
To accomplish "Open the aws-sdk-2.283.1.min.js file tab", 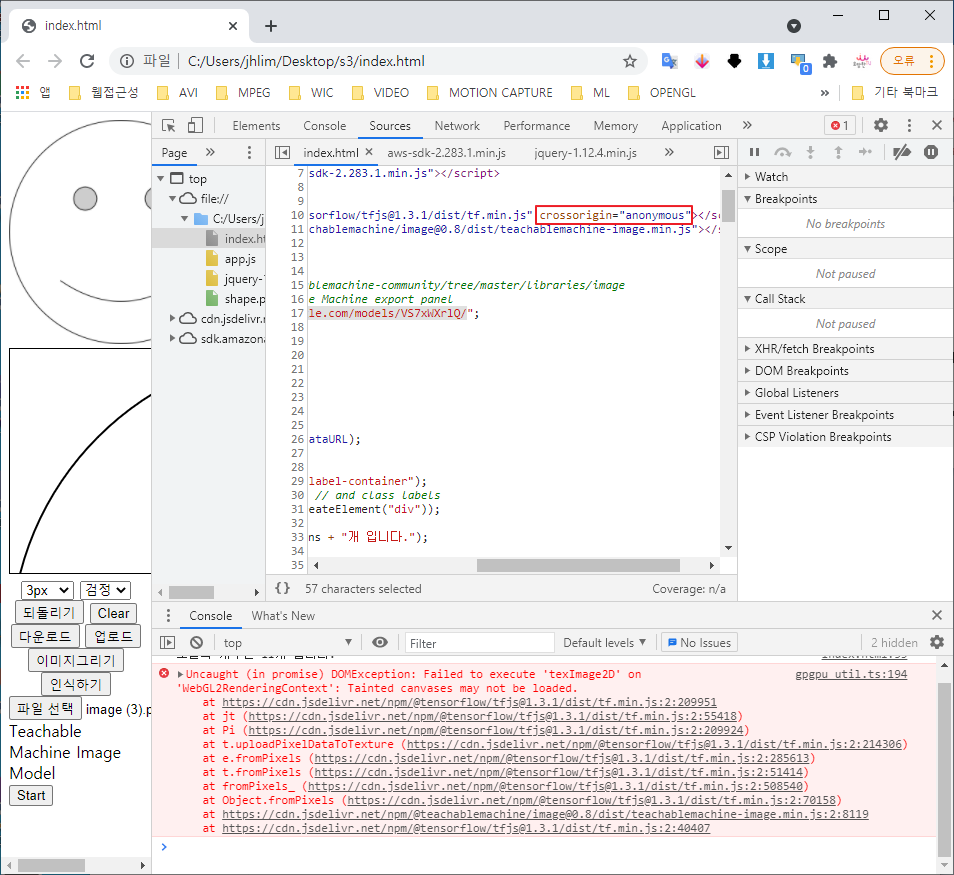I will [x=447, y=153].
